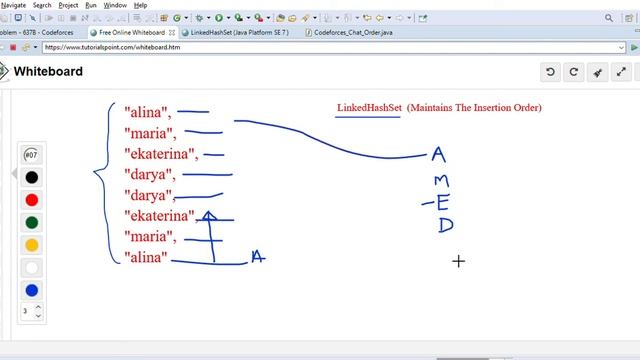
Task: Select the white pen color
Action: pos(31,268)
